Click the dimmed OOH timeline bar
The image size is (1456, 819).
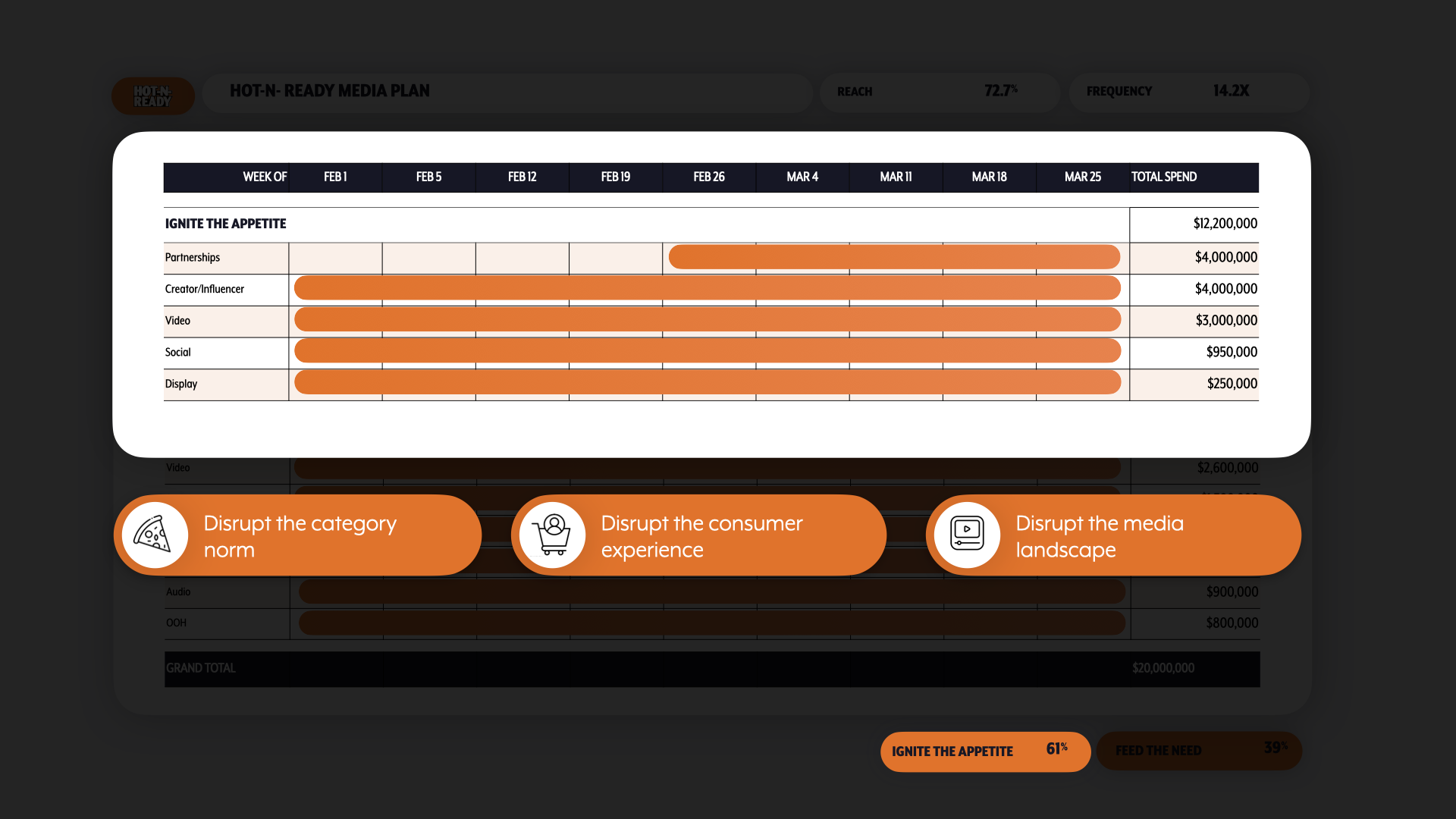(x=712, y=623)
